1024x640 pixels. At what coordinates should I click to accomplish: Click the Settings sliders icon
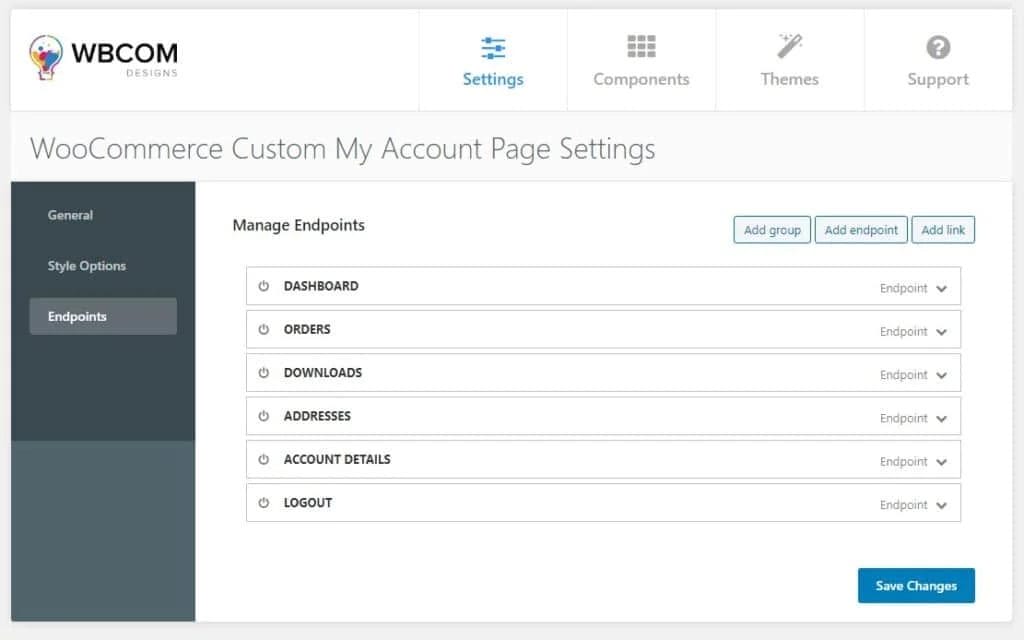click(493, 48)
